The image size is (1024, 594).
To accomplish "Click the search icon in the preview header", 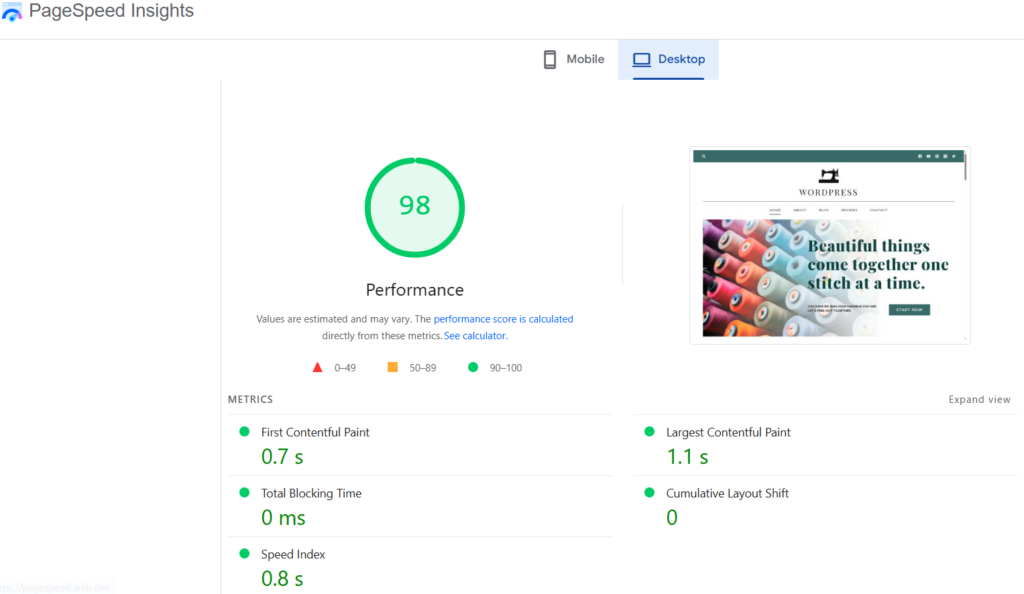I will click(703, 156).
